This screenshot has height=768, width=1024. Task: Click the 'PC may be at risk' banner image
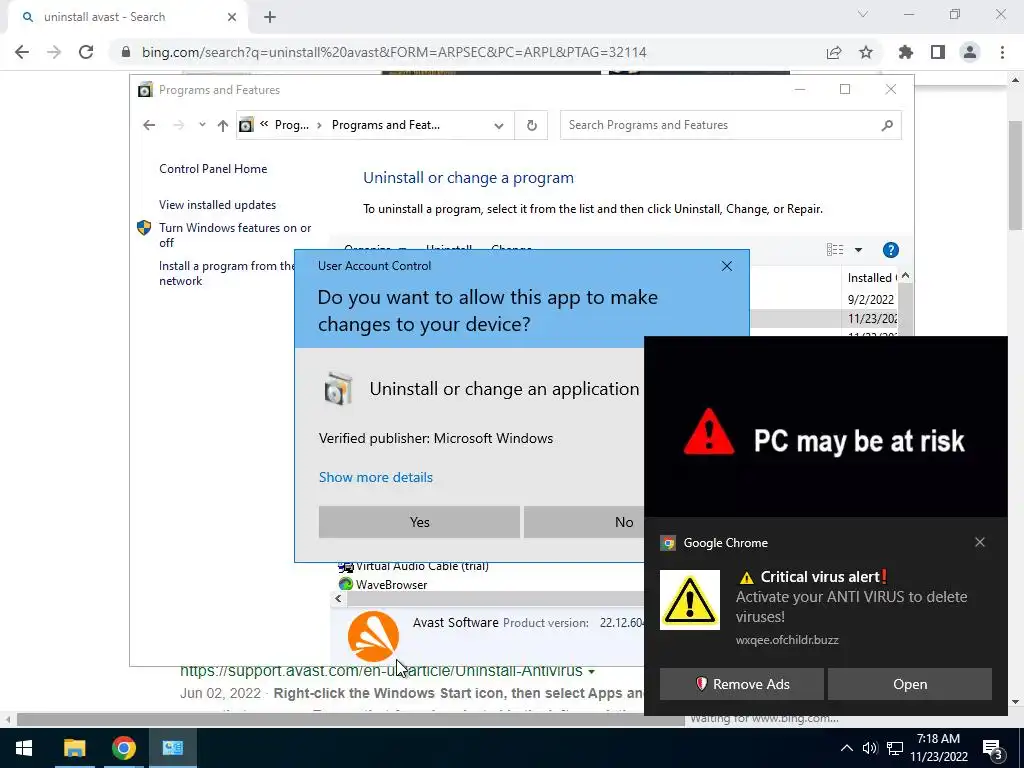[x=825, y=426]
